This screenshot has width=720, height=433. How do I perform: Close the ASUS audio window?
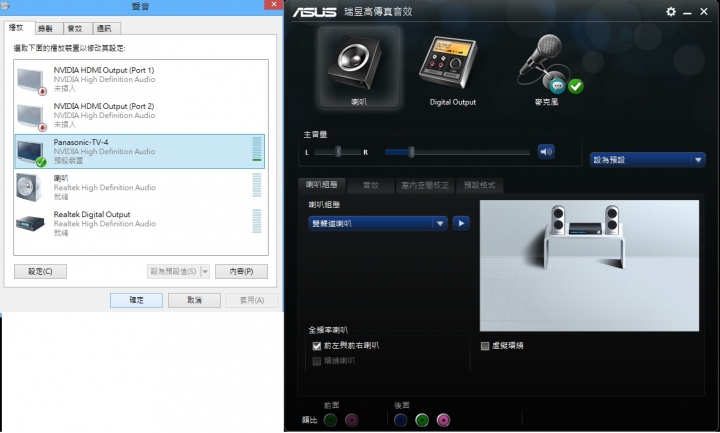703,11
